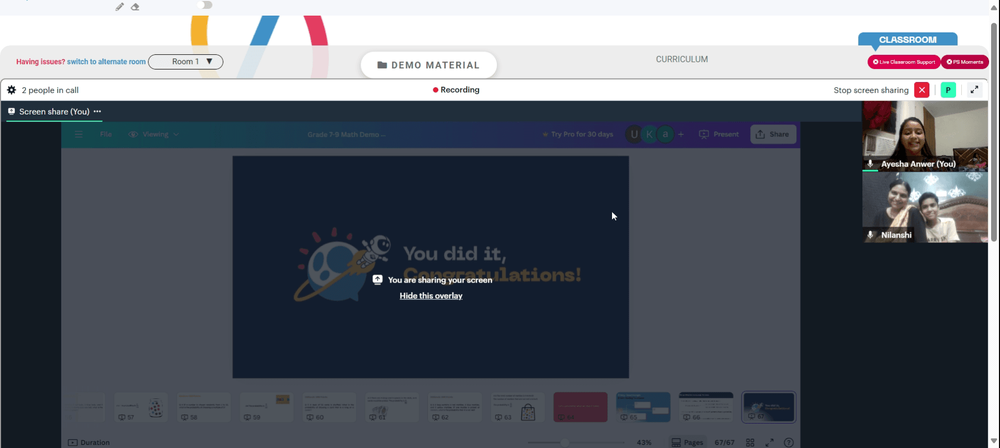Toggle Ayesha Anwer's microphone icon

coord(871,164)
